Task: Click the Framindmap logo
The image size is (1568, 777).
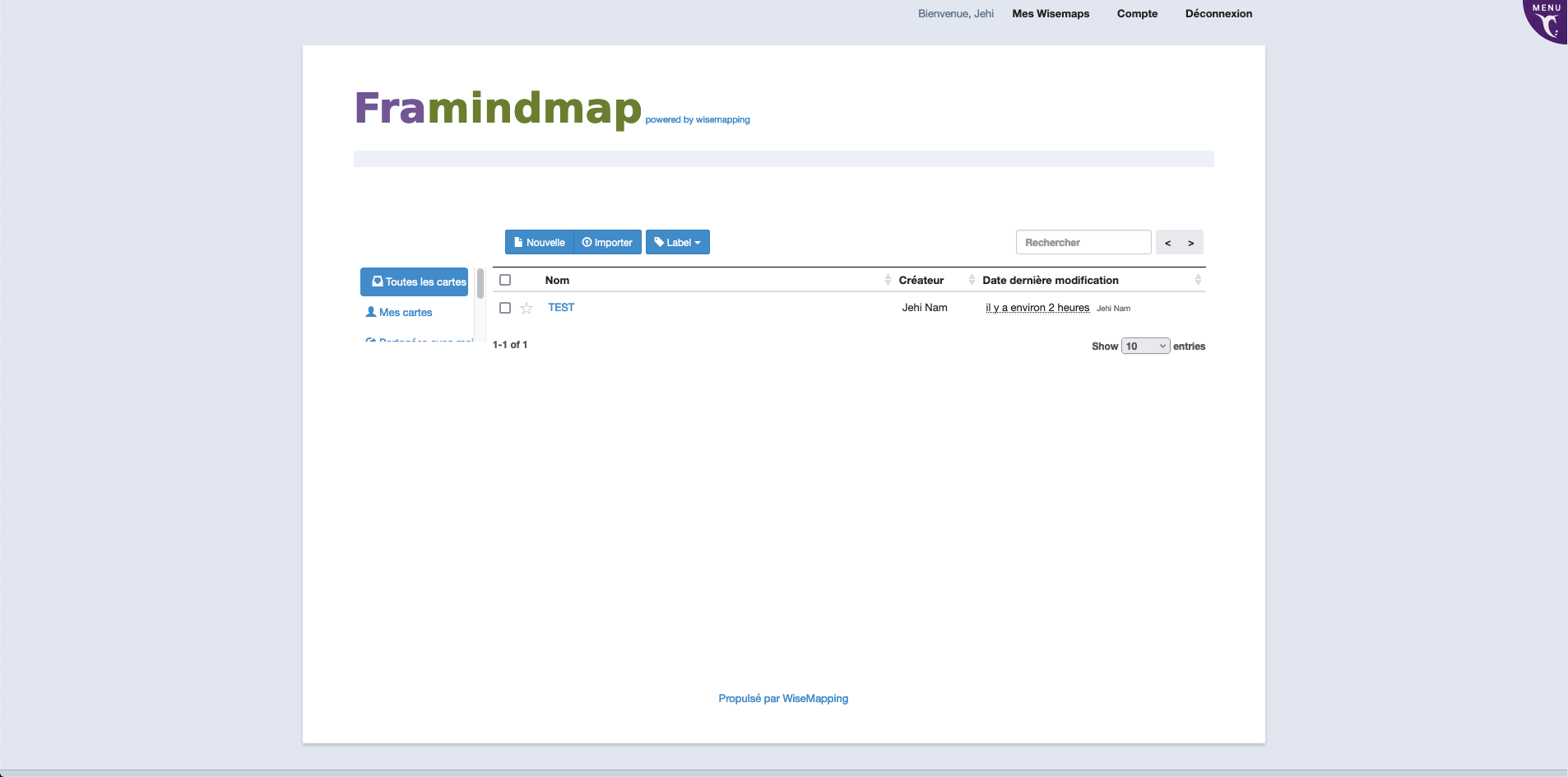Action: [498, 108]
